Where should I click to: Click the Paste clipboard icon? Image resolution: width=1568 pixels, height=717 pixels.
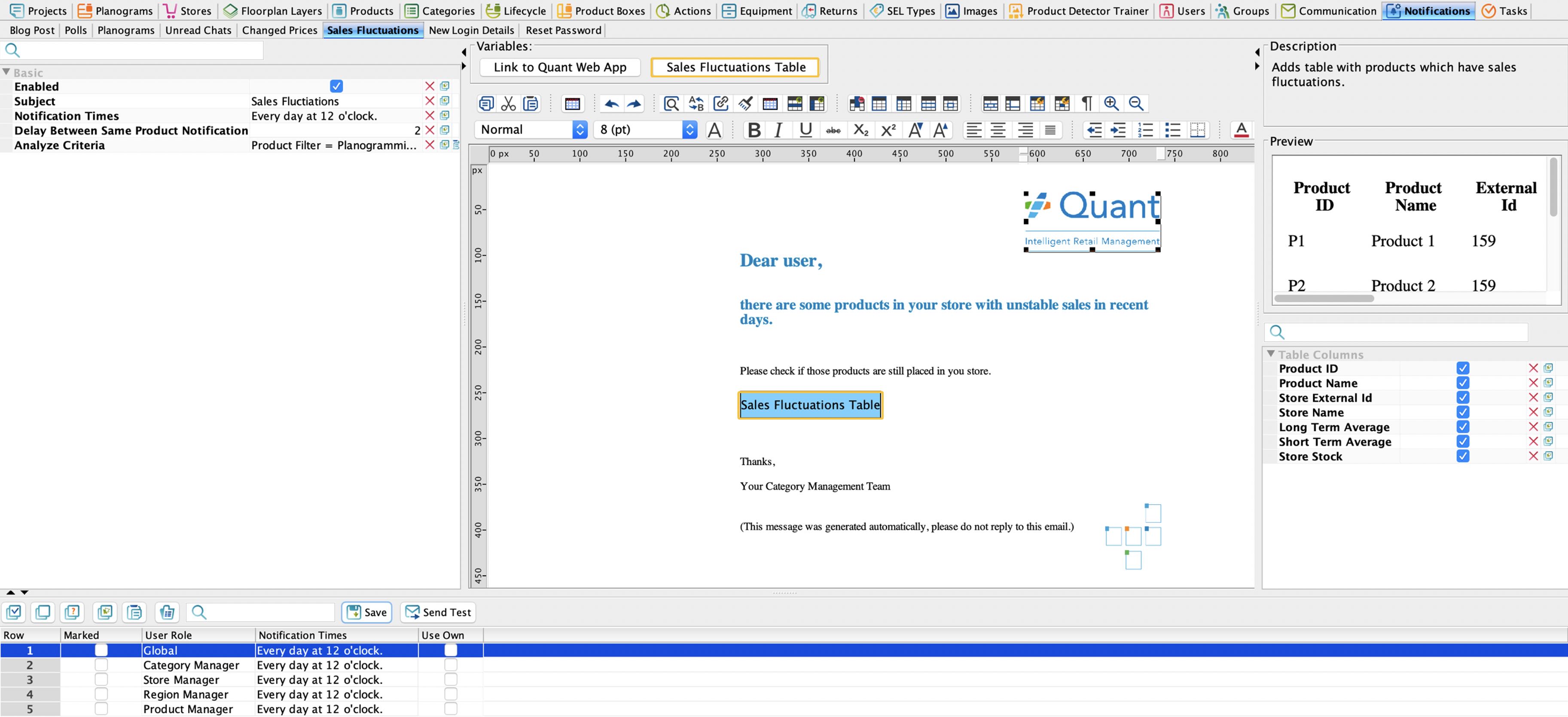[531, 104]
